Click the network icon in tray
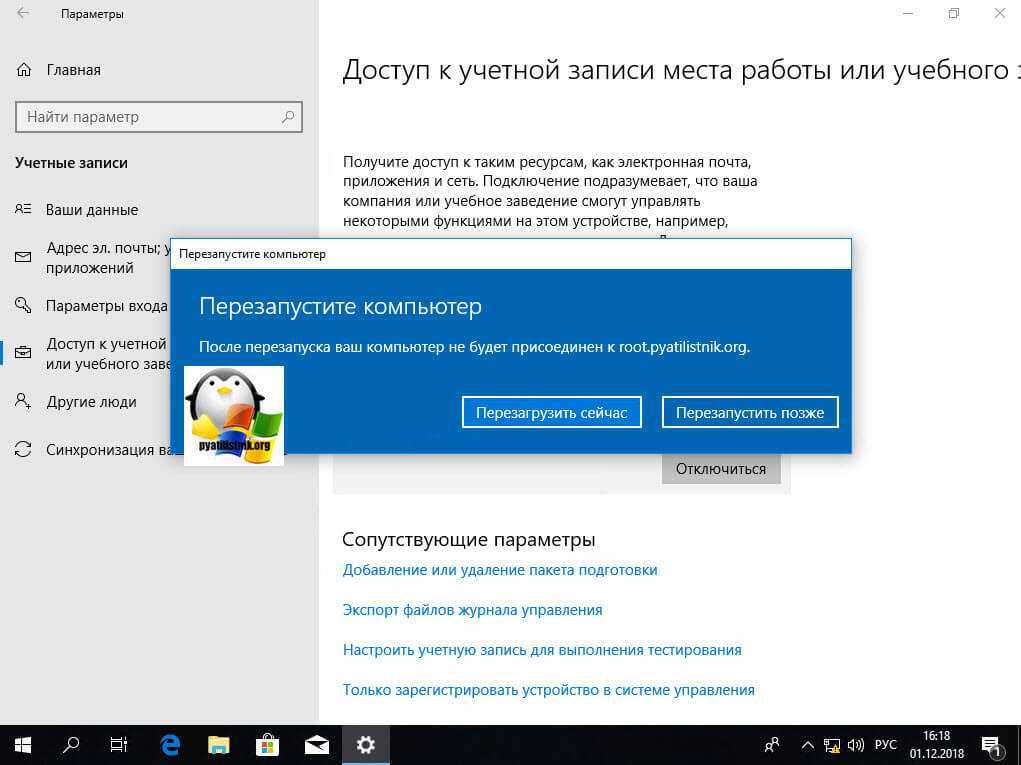 (x=832, y=745)
